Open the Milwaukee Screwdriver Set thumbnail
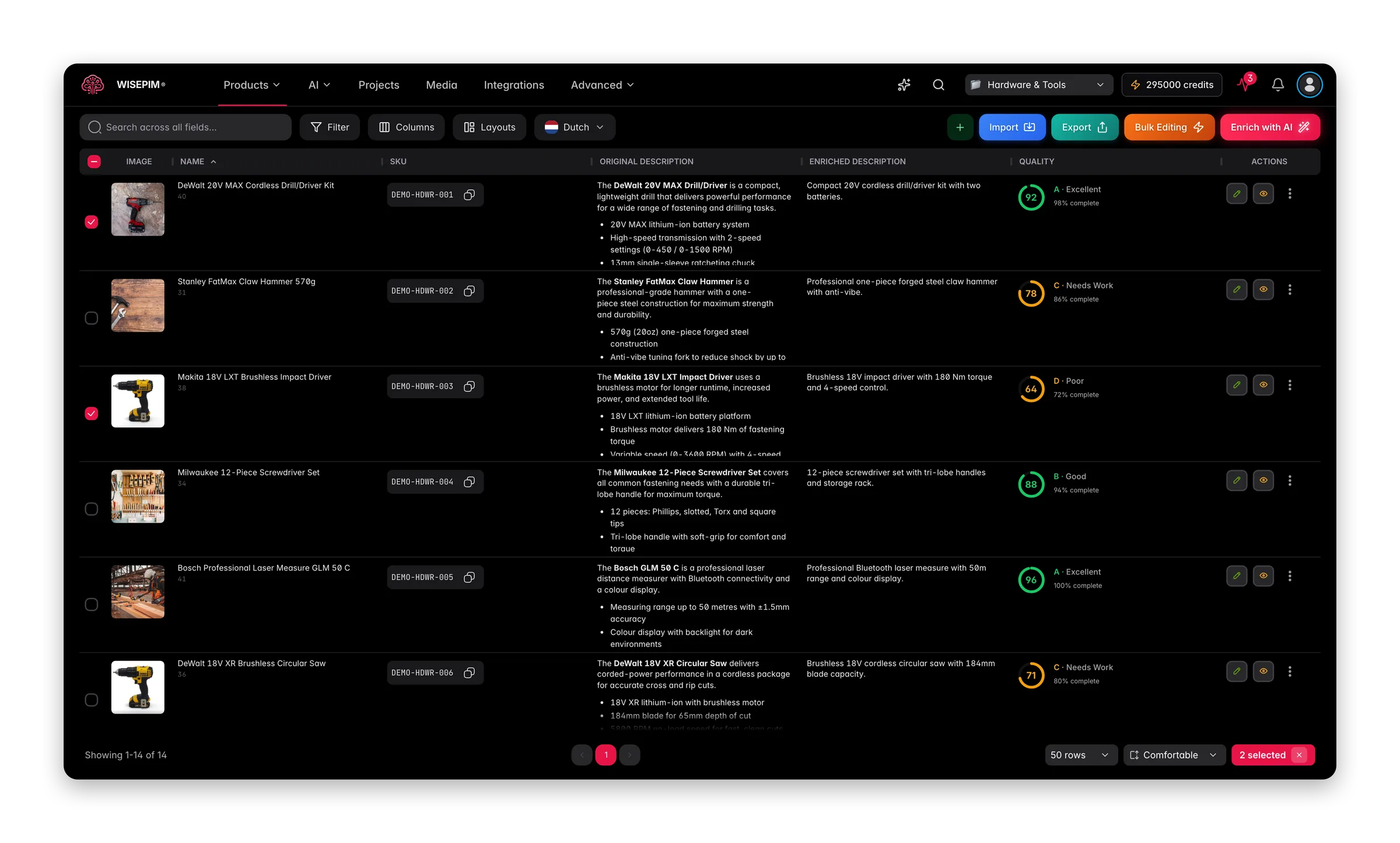 point(138,496)
